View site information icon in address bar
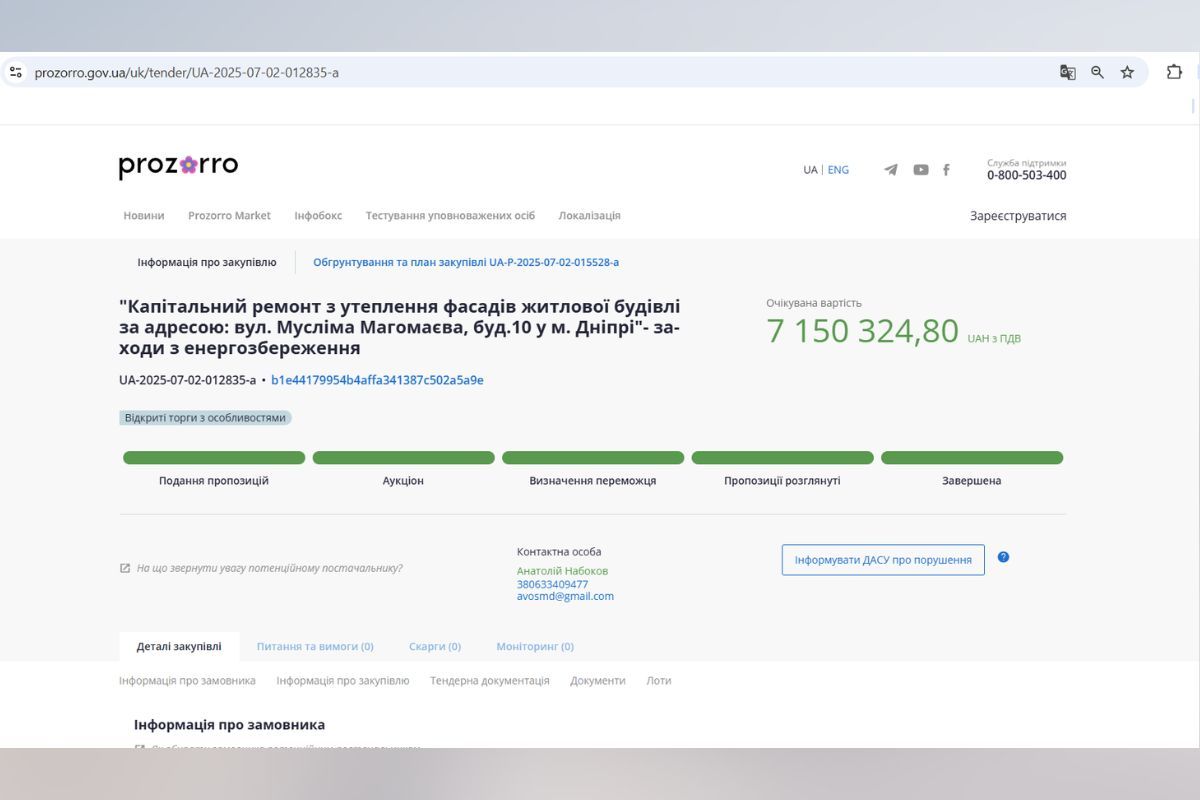1200x800 pixels. tap(16, 72)
